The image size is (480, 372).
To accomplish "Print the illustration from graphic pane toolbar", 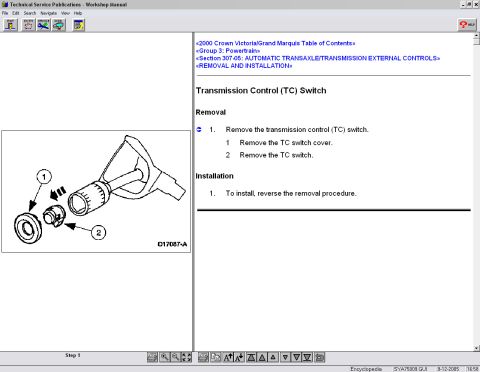I will pyautogui.click(x=152, y=357).
